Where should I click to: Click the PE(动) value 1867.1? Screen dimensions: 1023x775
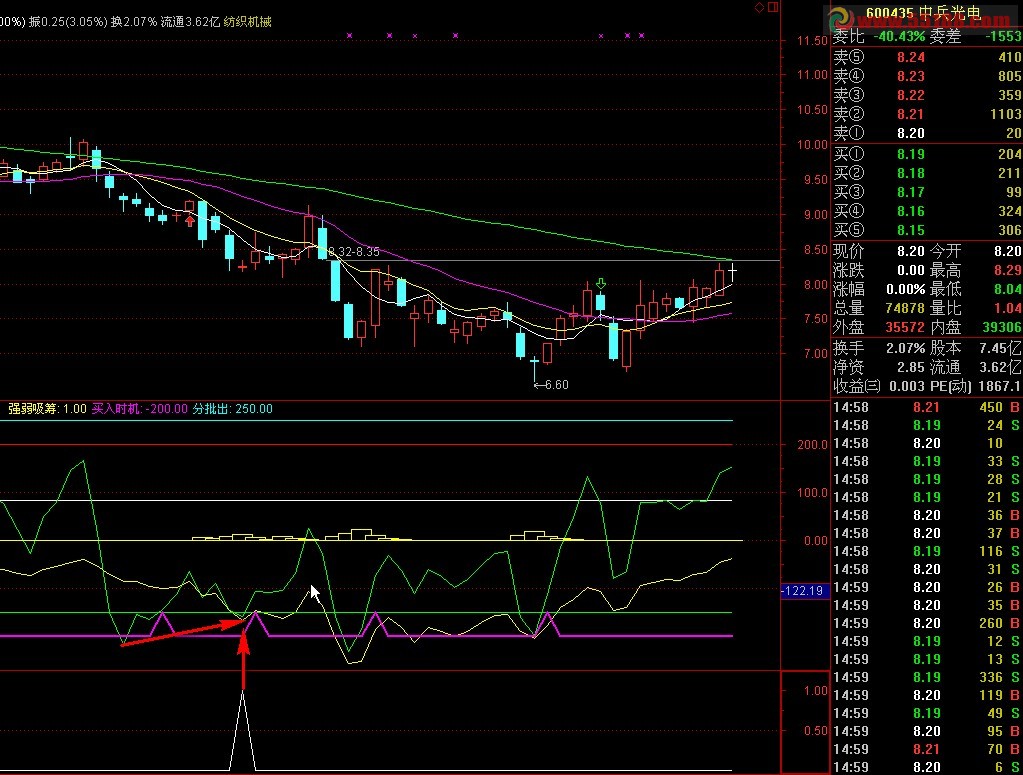click(x=999, y=385)
